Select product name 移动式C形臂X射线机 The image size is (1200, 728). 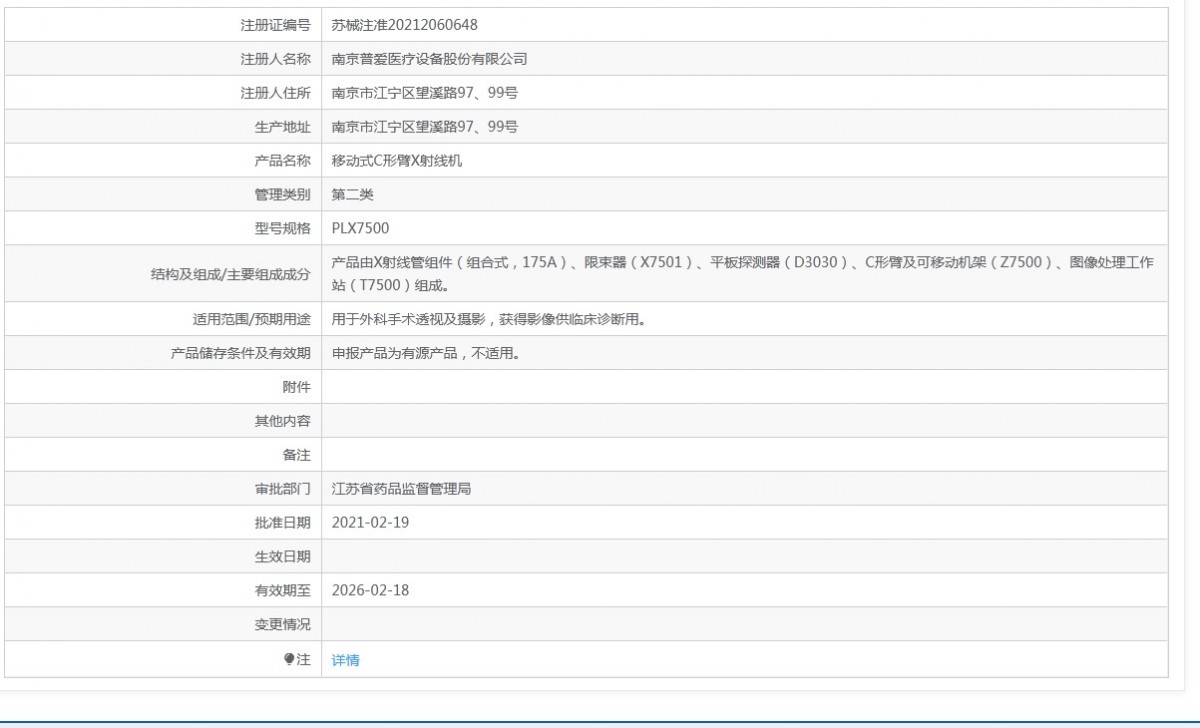tap(397, 161)
